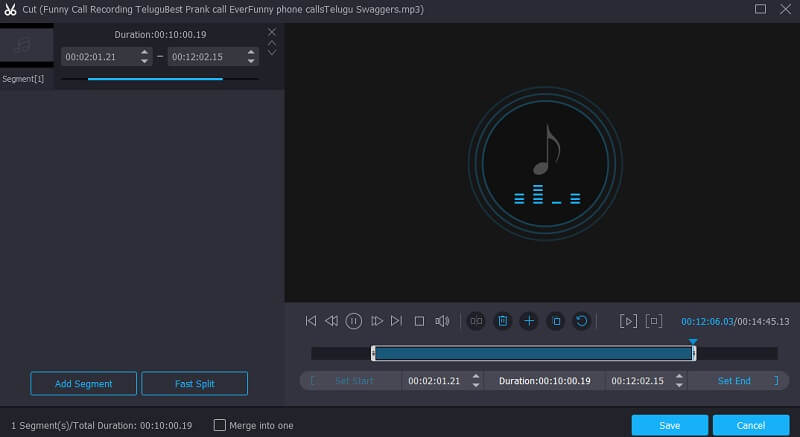Click the volume speaker icon
800x437 pixels.
[442, 321]
